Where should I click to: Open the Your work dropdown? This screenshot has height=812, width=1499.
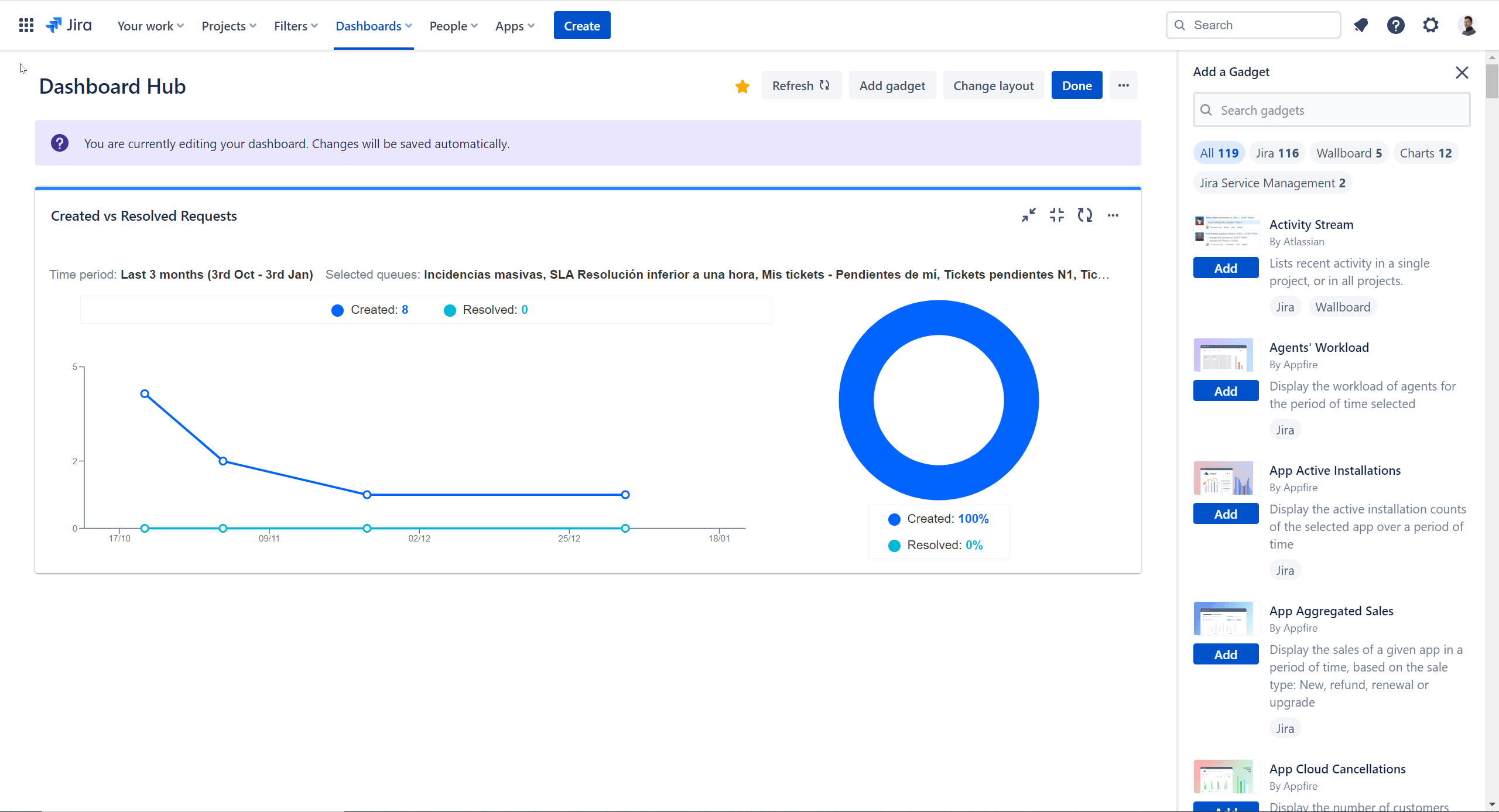[150, 26]
